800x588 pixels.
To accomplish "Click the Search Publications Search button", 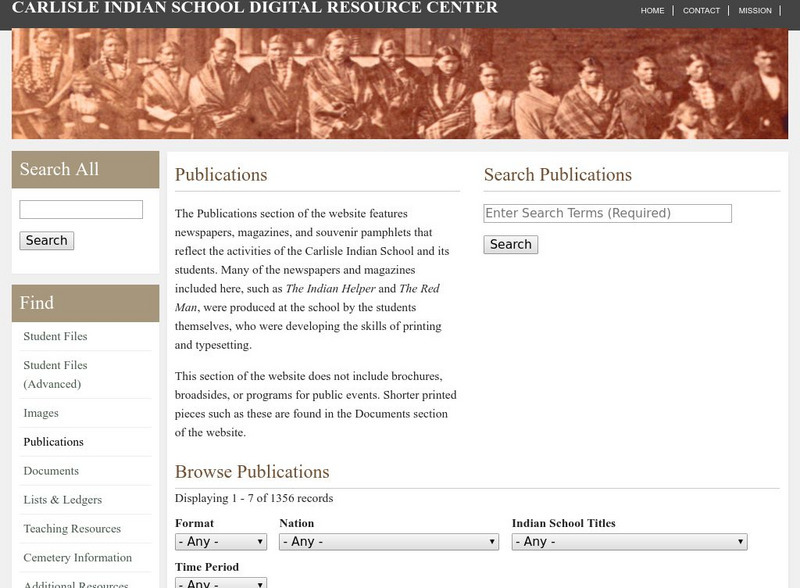I will point(511,244).
